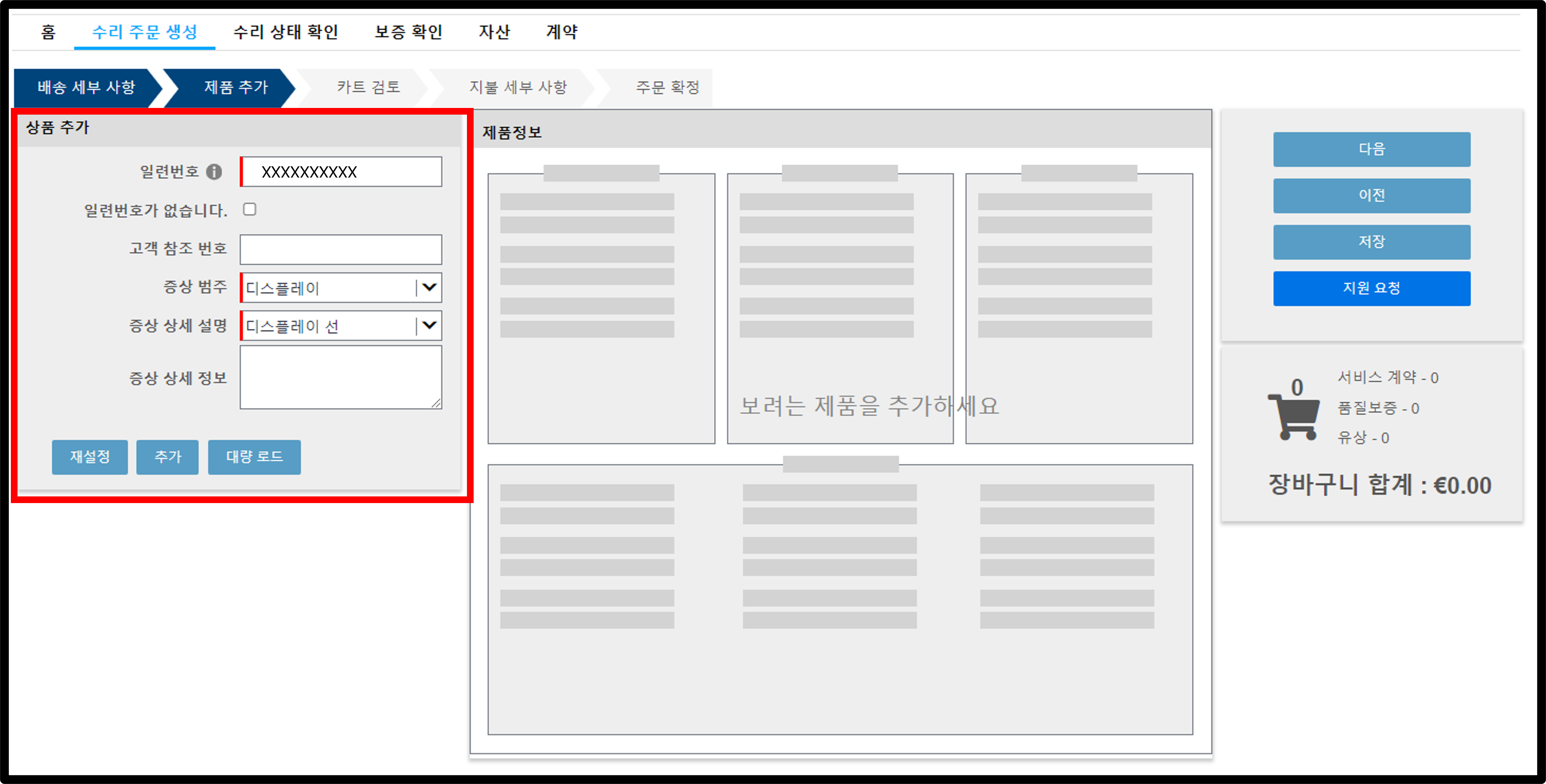Viewport: 1546px width, 784px height.
Task: Select the 배송 세부 사항 step
Action: [x=87, y=88]
